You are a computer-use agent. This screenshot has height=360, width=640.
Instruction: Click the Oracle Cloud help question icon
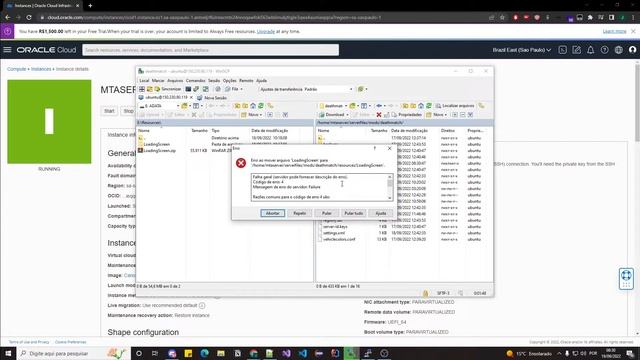point(604,50)
